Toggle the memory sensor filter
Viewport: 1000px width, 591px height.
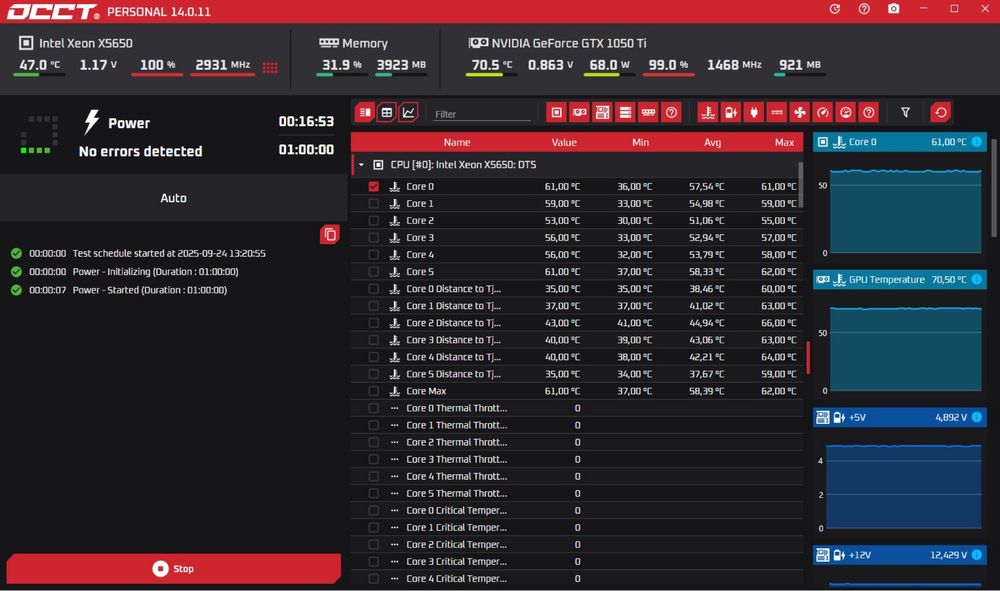(649, 113)
